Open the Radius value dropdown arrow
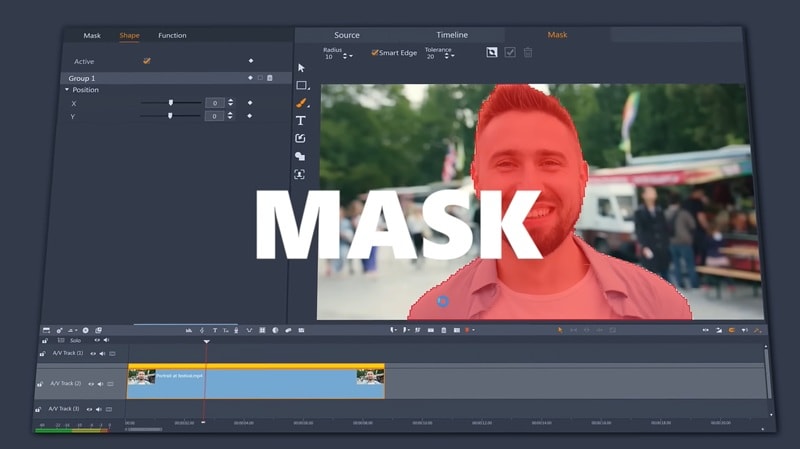Screen dimensions: 800x449 (x=351, y=56)
